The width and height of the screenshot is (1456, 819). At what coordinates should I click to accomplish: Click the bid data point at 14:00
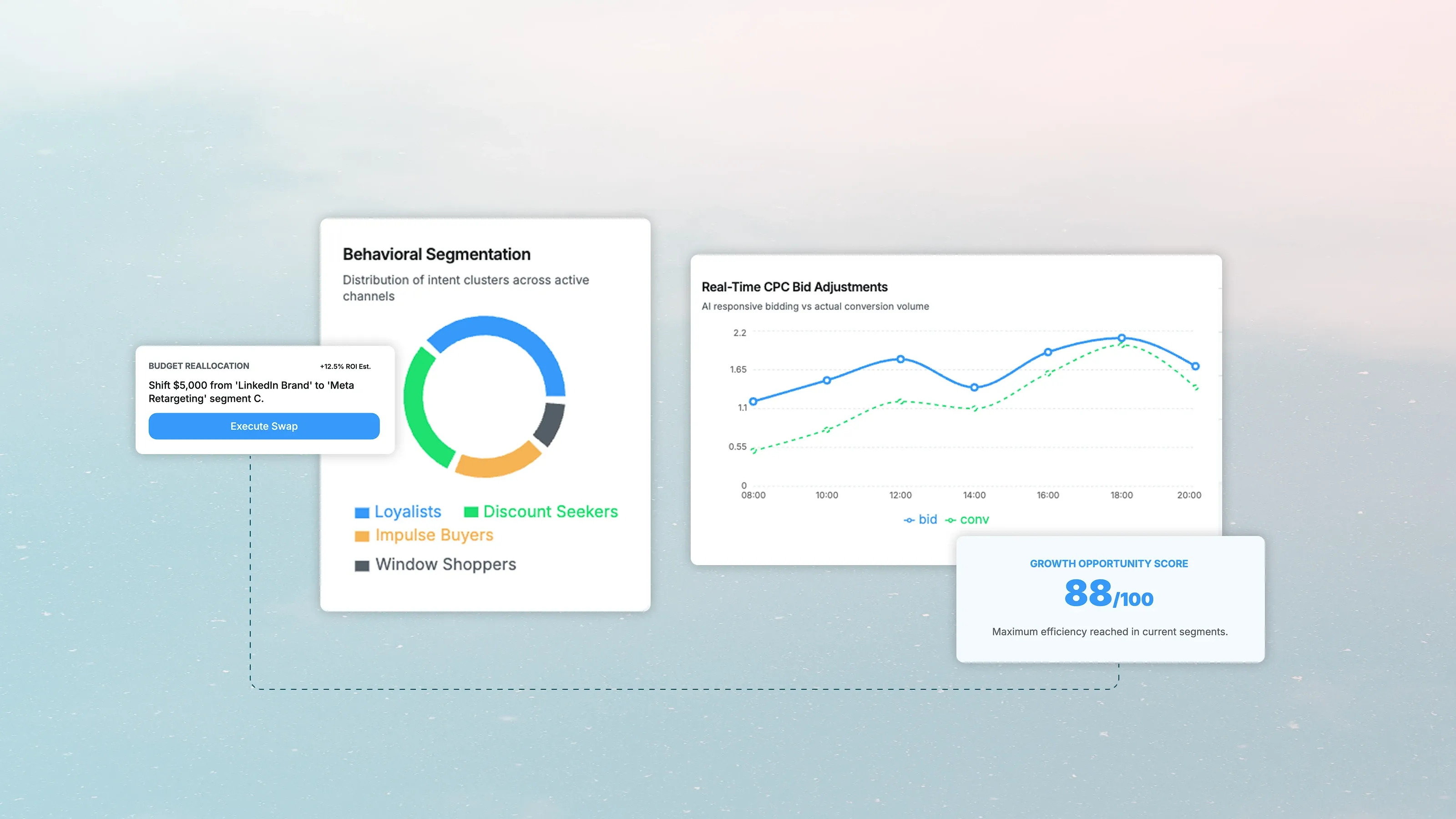(x=974, y=387)
